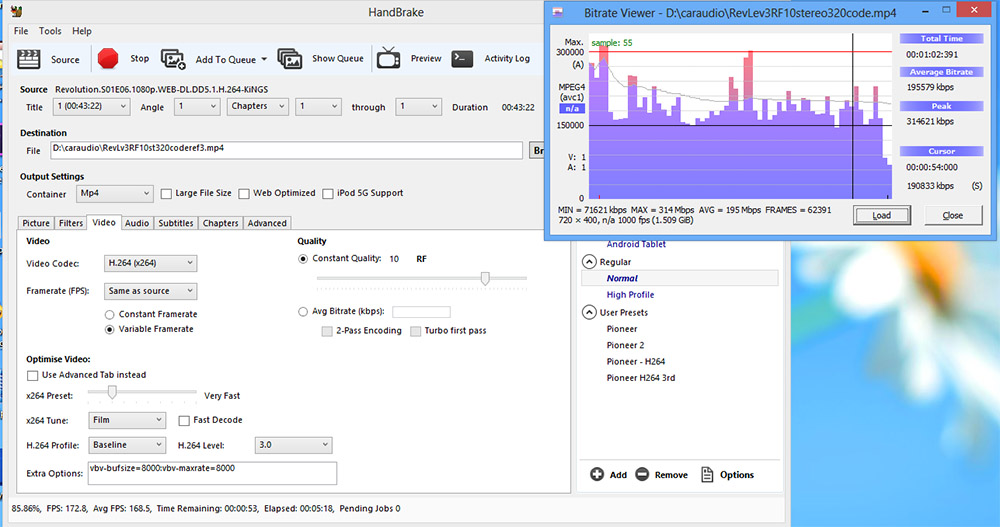1000x527 pixels.
Task: Switch to the Advanced tab
Action: [x=267, y=223]
